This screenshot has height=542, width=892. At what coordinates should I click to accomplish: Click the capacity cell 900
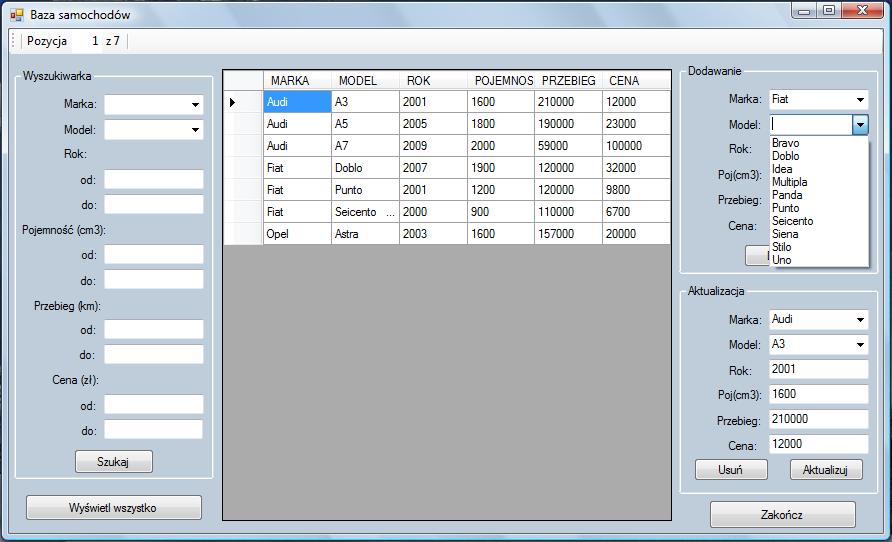(501, 212)
